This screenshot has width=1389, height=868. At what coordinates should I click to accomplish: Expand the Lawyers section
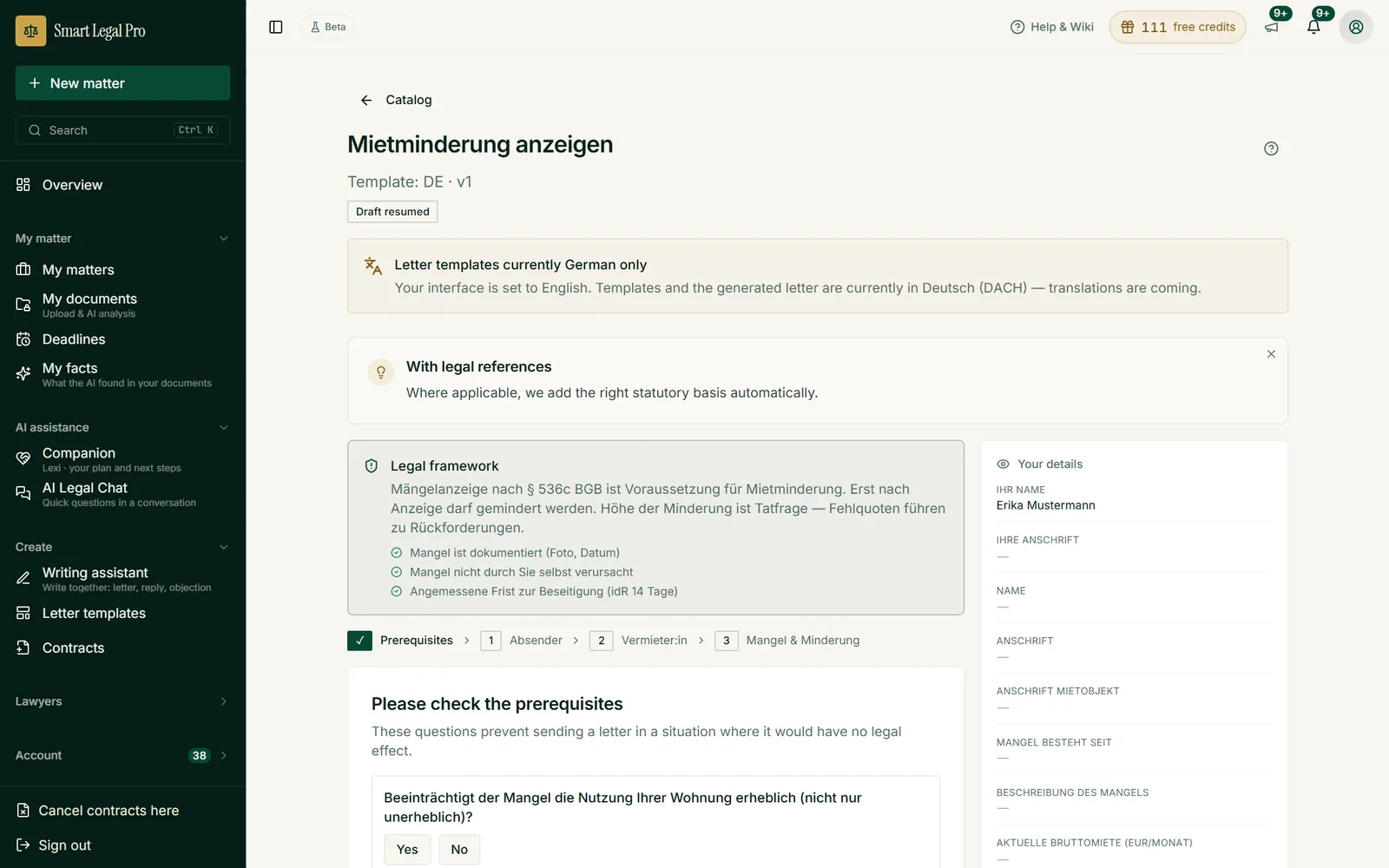pyautogui.click(x=122, y=701)
